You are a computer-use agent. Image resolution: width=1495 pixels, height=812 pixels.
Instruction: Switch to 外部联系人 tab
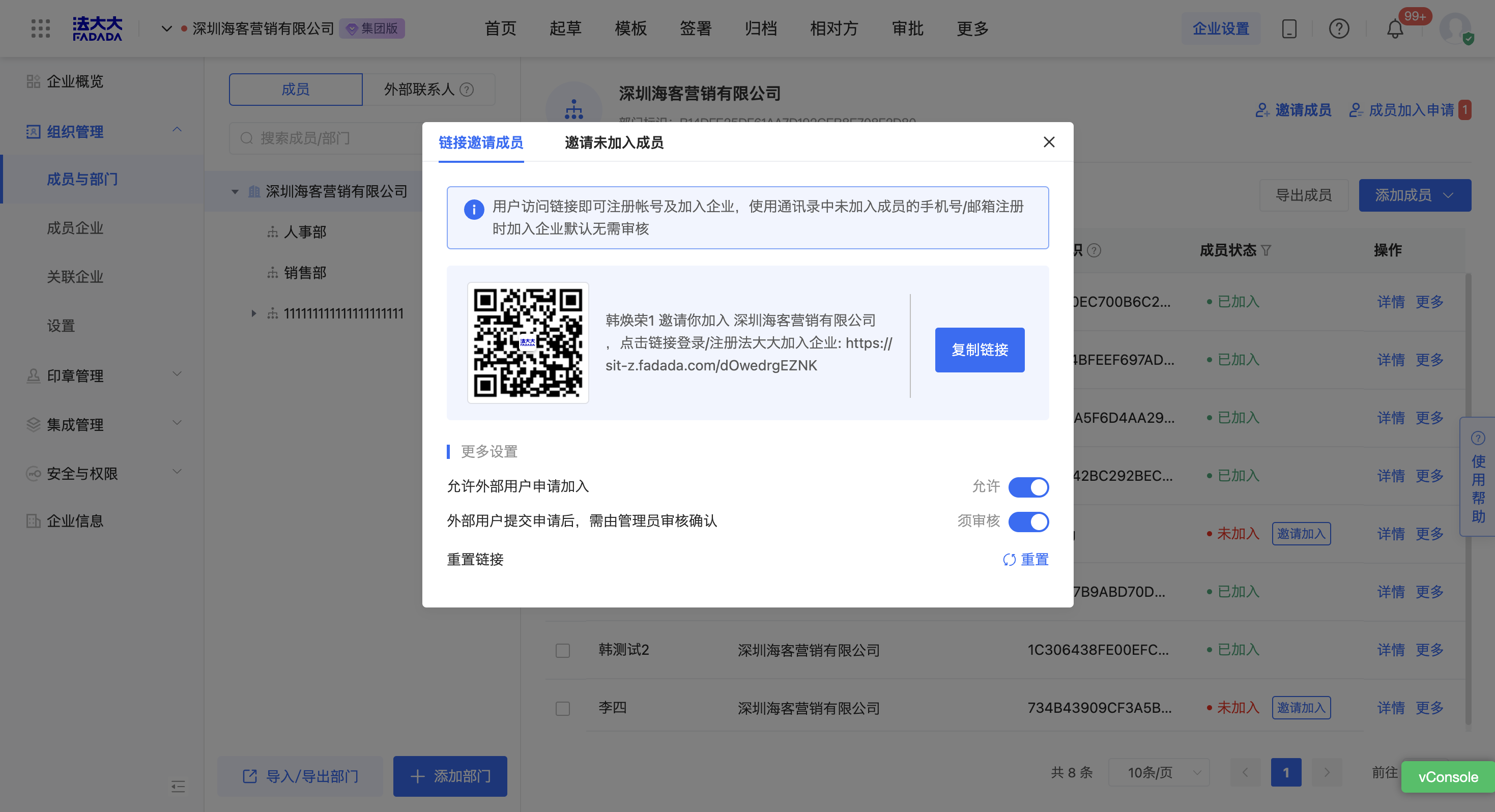[x=428, y=90]
